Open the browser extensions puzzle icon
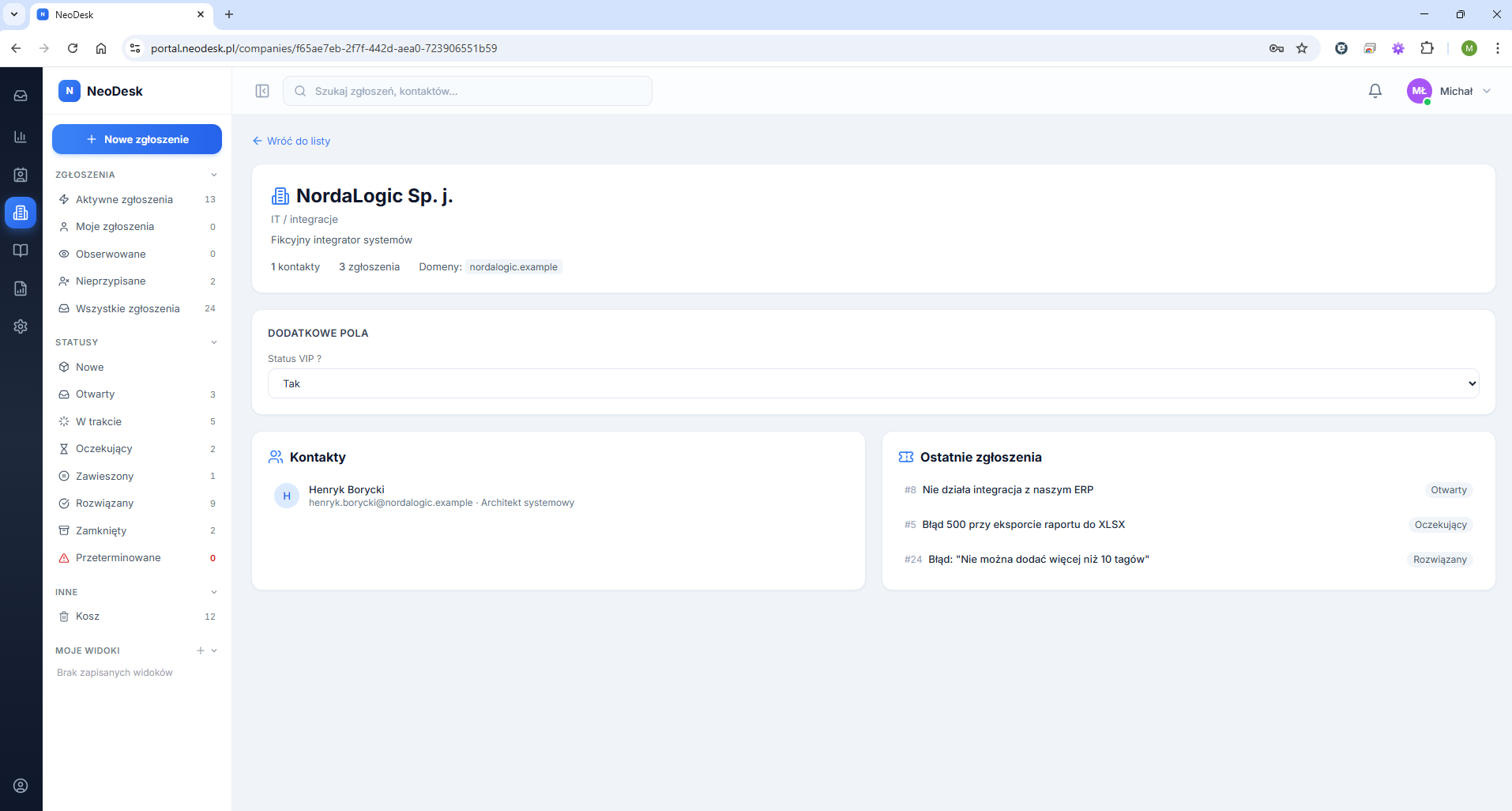 click(x=1427, y=48)
